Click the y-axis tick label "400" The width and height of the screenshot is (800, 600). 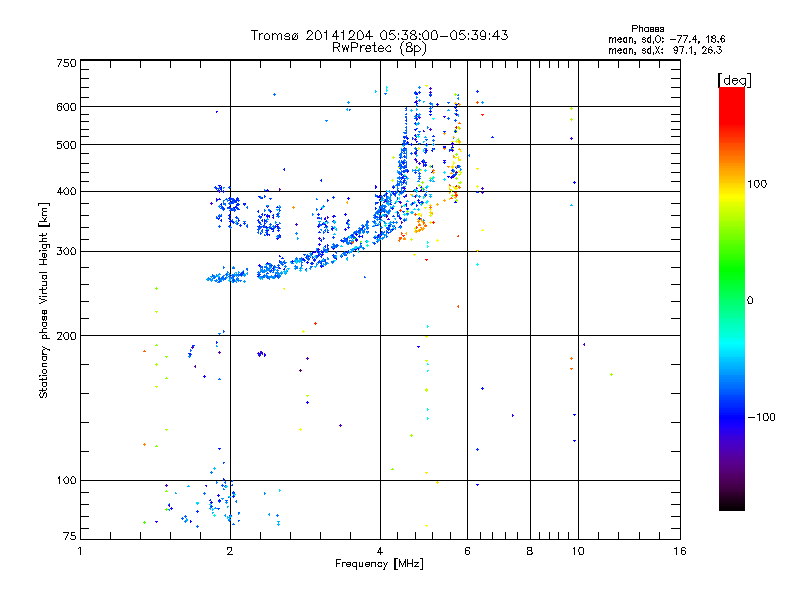click(66, 191)
